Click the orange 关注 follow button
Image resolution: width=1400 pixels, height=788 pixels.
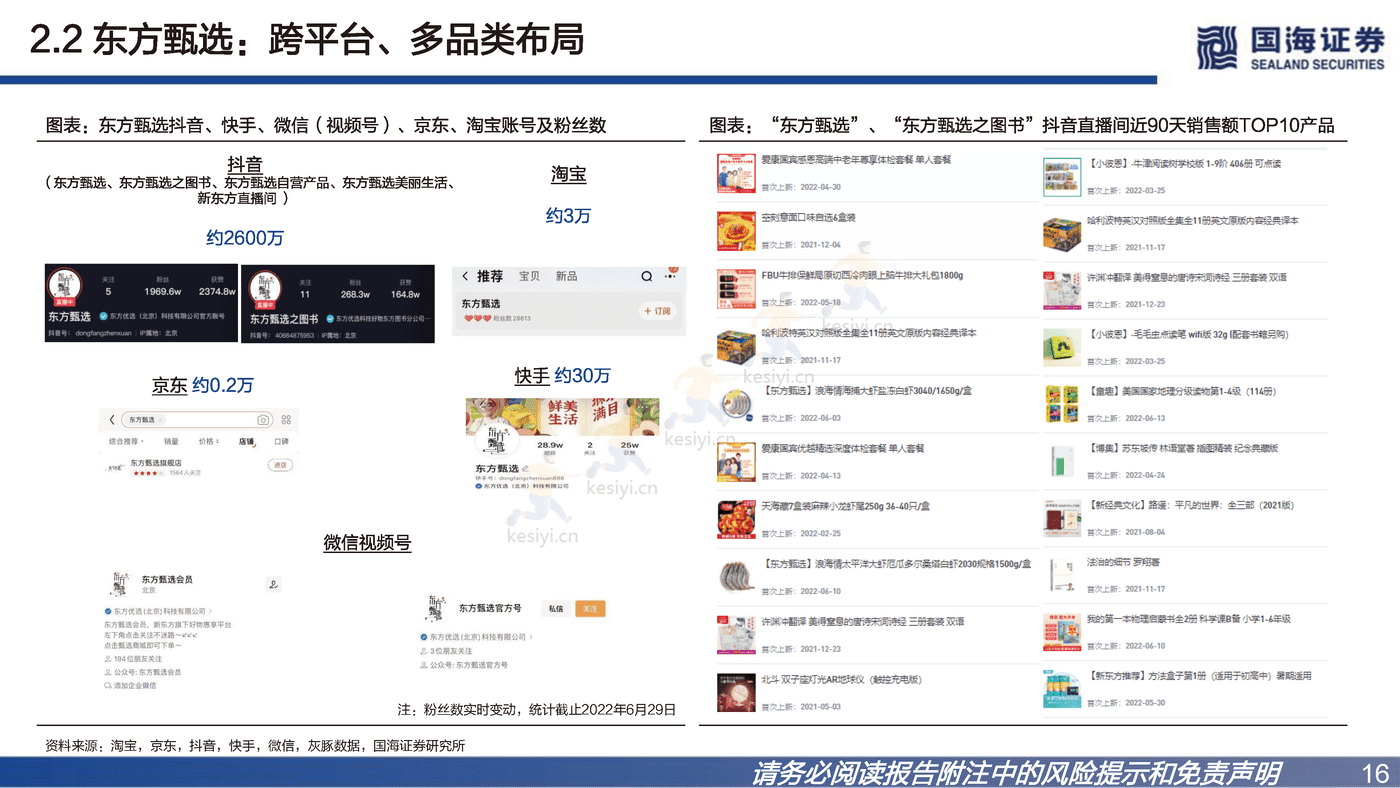[x=589, y=608]
